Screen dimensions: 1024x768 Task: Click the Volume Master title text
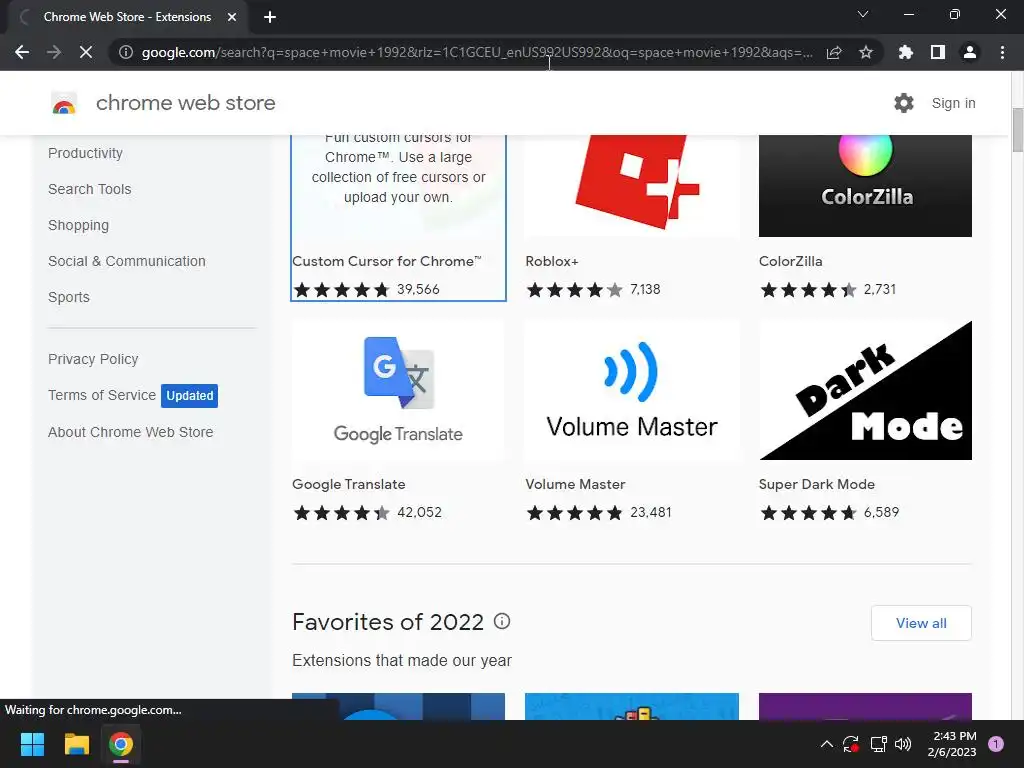[x=575, y=485]
